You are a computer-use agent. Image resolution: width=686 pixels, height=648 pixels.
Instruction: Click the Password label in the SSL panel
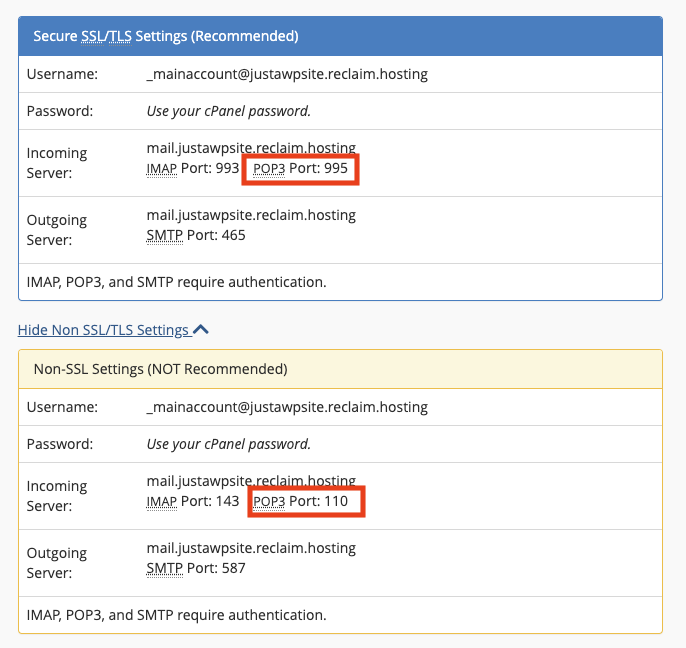tap(60, 111)
